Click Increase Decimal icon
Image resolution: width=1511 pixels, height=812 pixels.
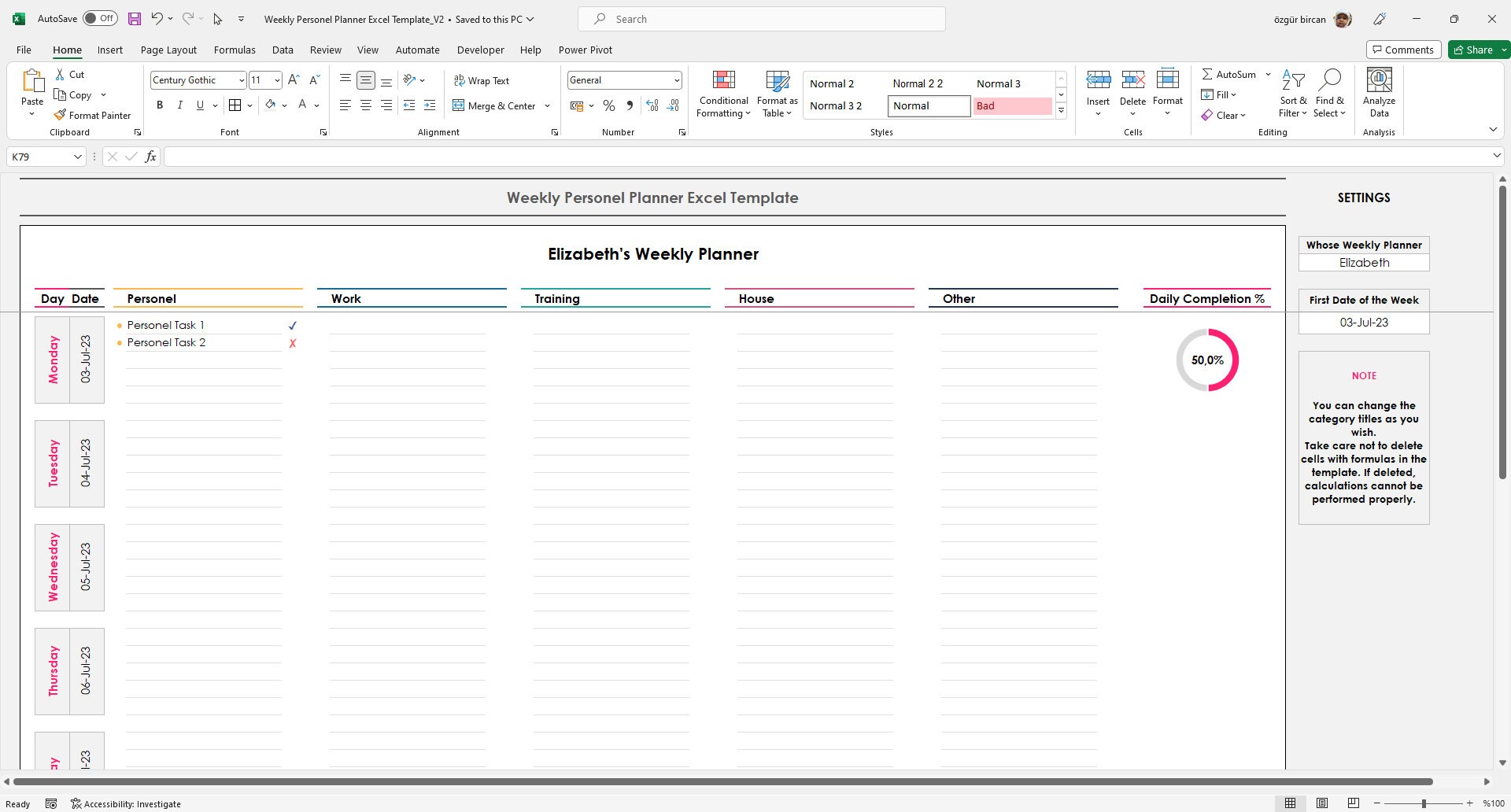[x=652, y=105]
